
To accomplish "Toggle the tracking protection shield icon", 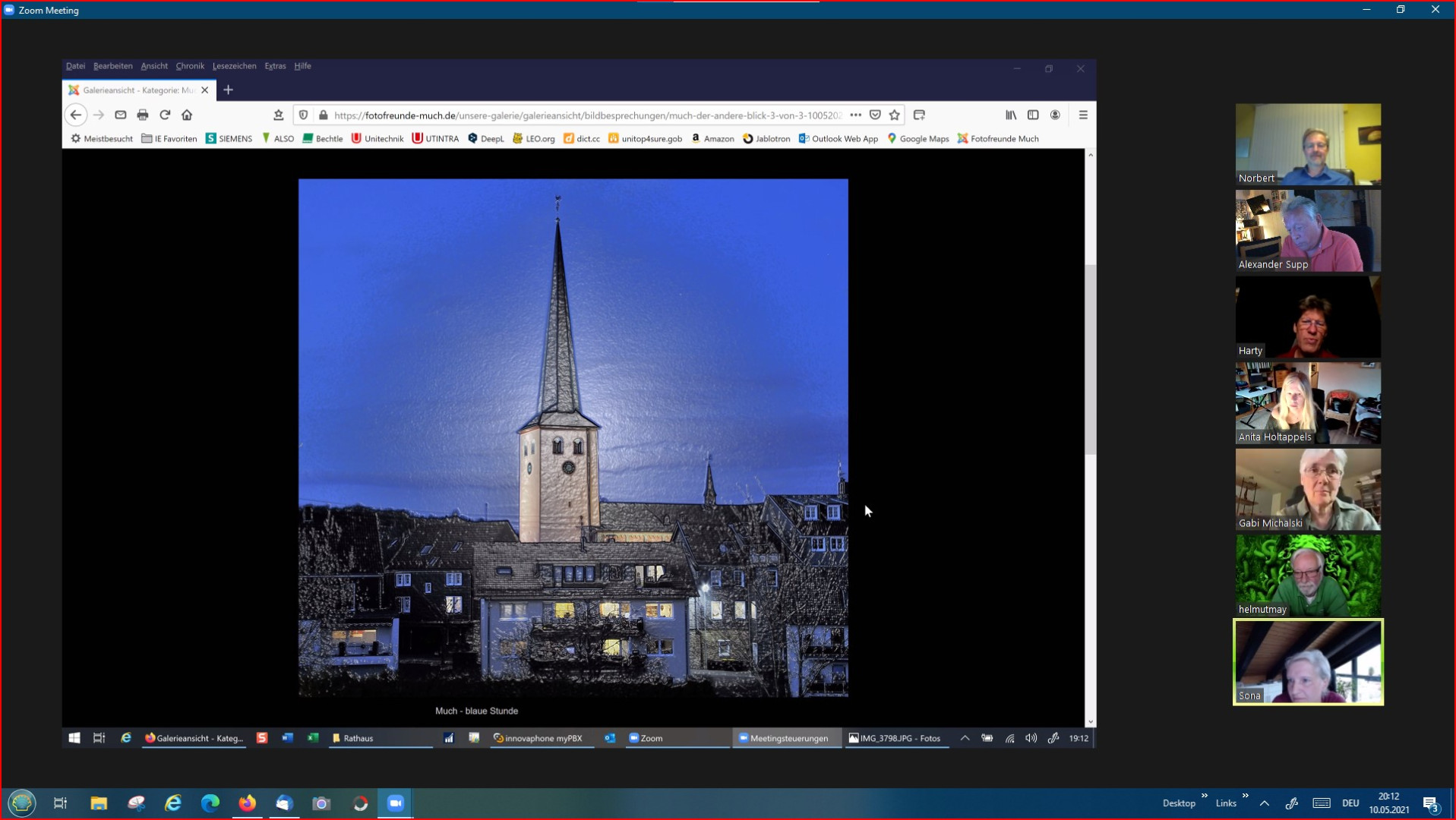I will pos(303,115).
